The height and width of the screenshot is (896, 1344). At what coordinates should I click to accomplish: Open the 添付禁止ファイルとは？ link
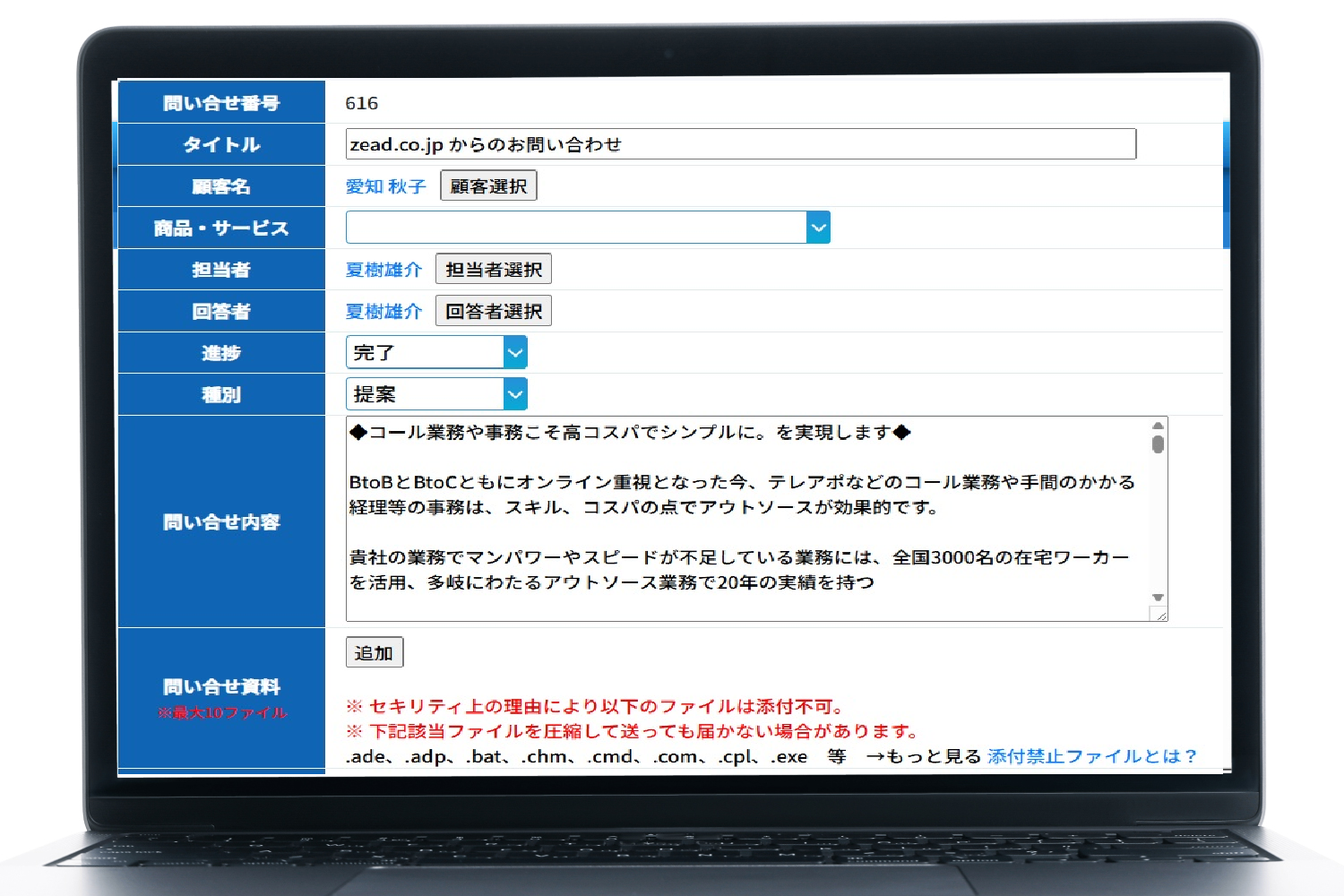click(x=1092, y=756)
